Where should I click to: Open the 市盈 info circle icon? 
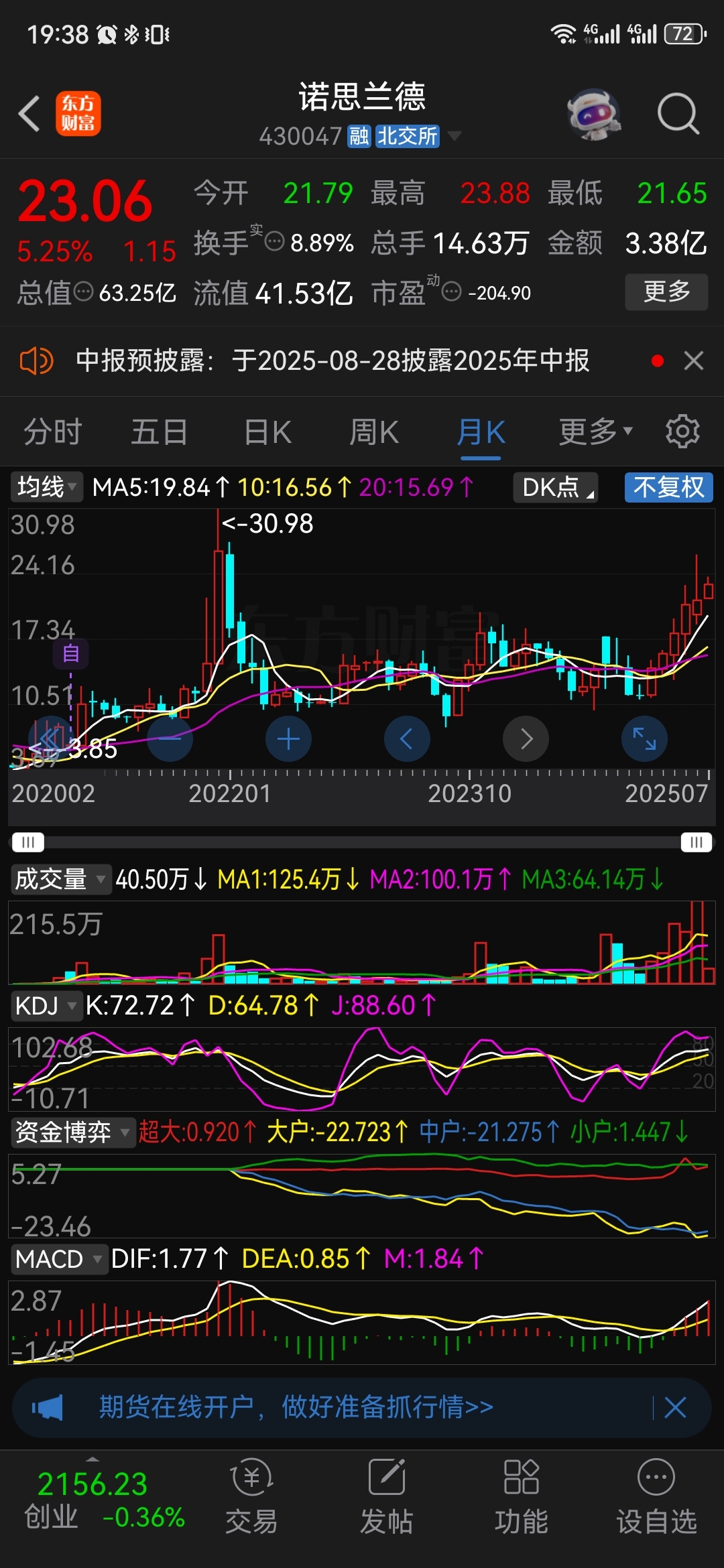tap(452, 292)
